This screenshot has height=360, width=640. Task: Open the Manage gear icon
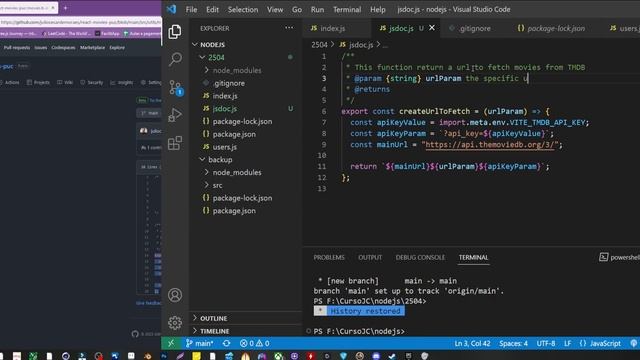175,322
